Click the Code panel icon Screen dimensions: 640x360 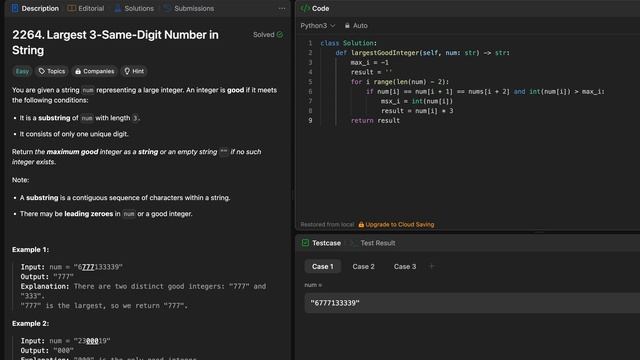pos(305,8)
